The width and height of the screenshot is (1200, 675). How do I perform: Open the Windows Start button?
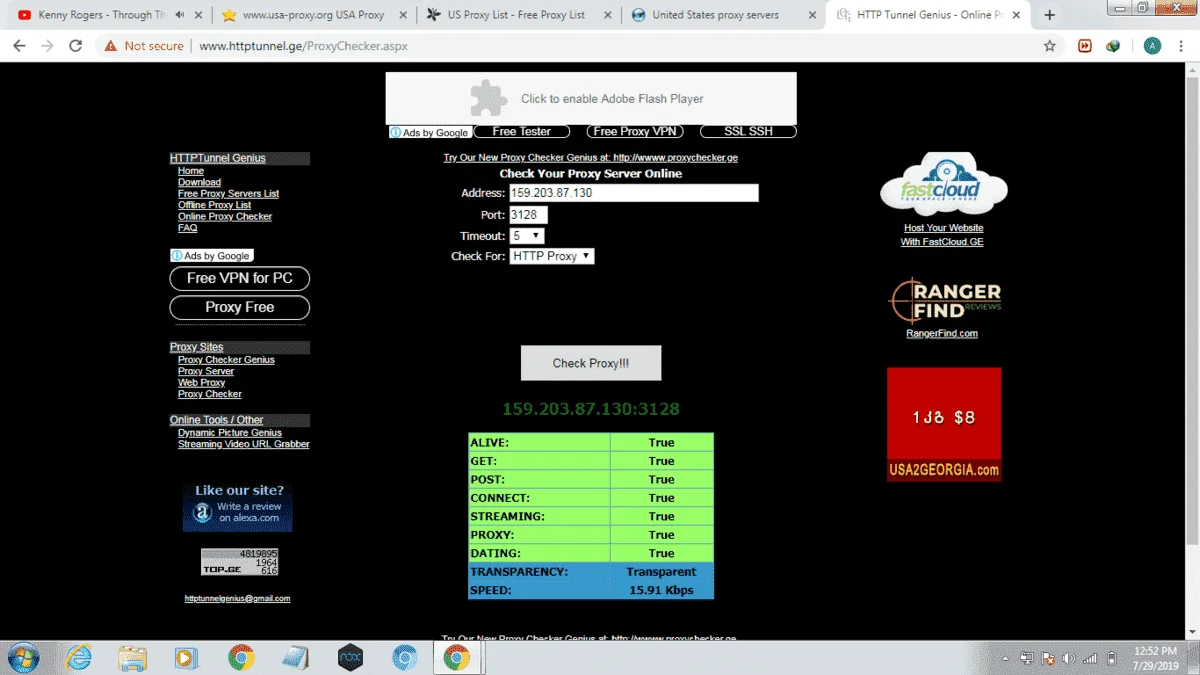pyautogui.click(x=22, y=657)
